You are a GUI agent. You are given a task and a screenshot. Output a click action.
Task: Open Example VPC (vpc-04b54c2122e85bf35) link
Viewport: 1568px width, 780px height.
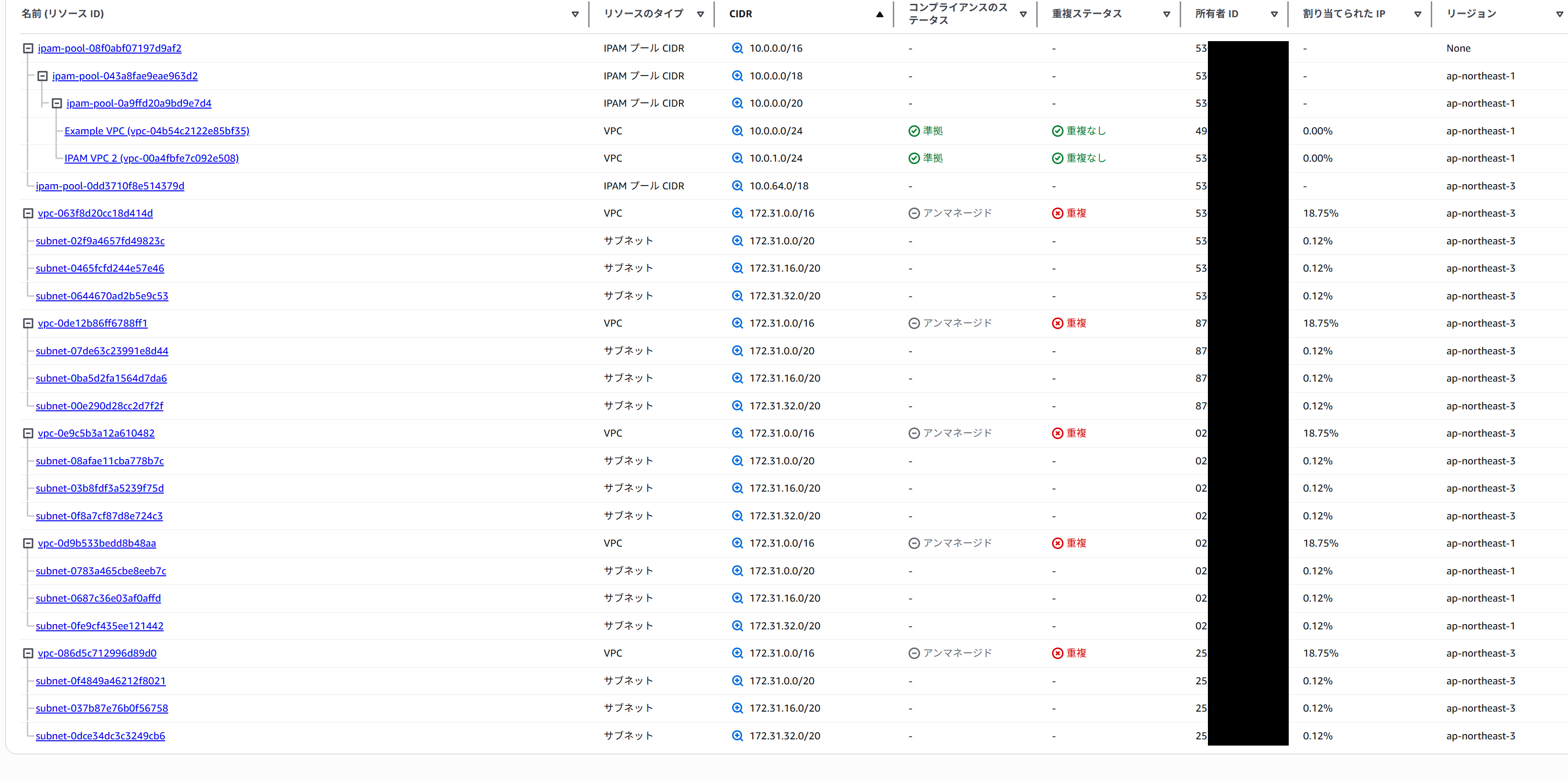coord(157,131)
